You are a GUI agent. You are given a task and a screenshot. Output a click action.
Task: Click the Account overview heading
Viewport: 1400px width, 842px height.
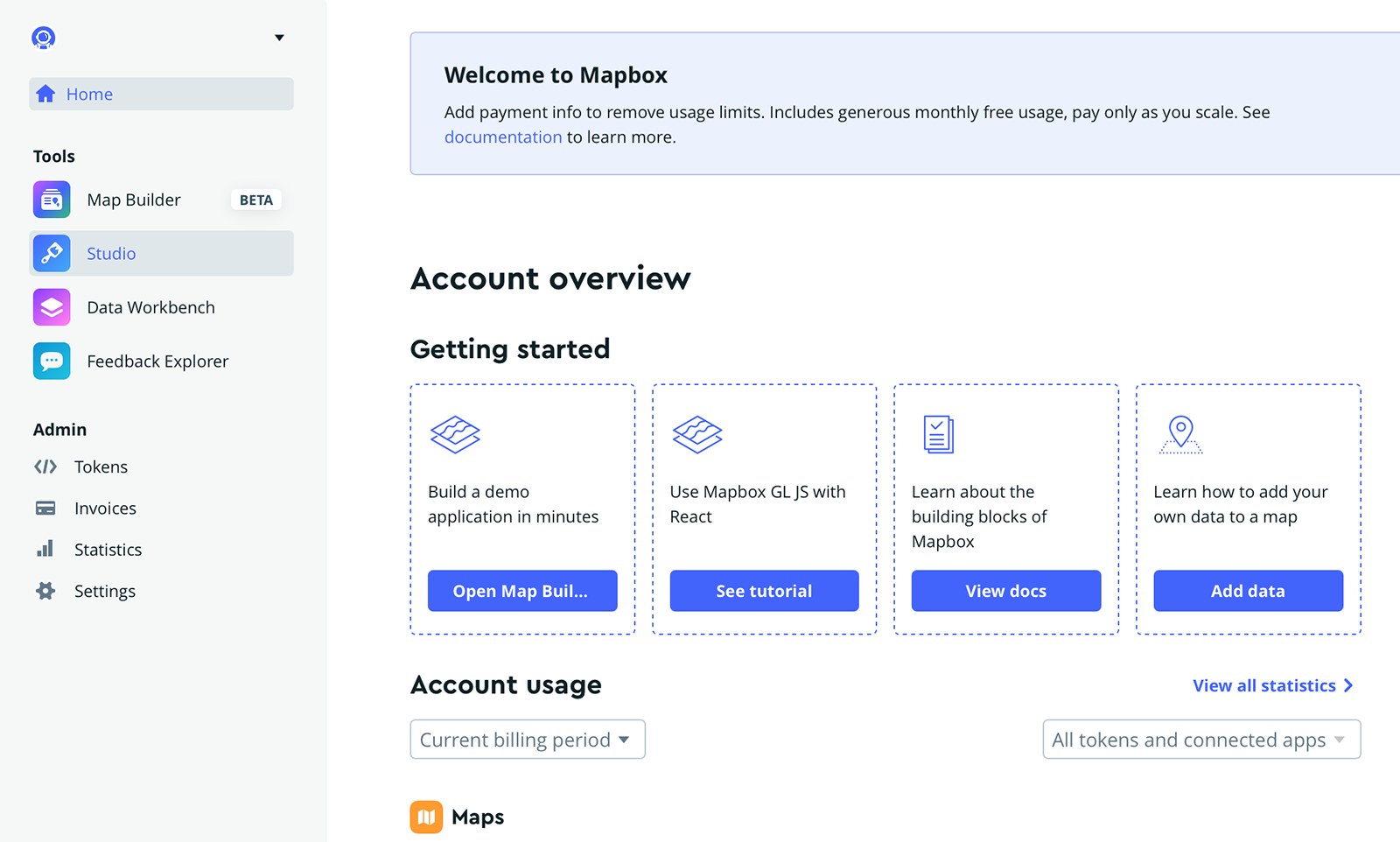pos(550,278)
